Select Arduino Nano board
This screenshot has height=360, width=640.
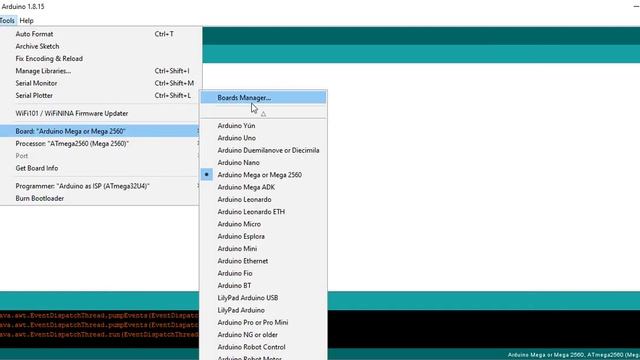click(263, 162)
